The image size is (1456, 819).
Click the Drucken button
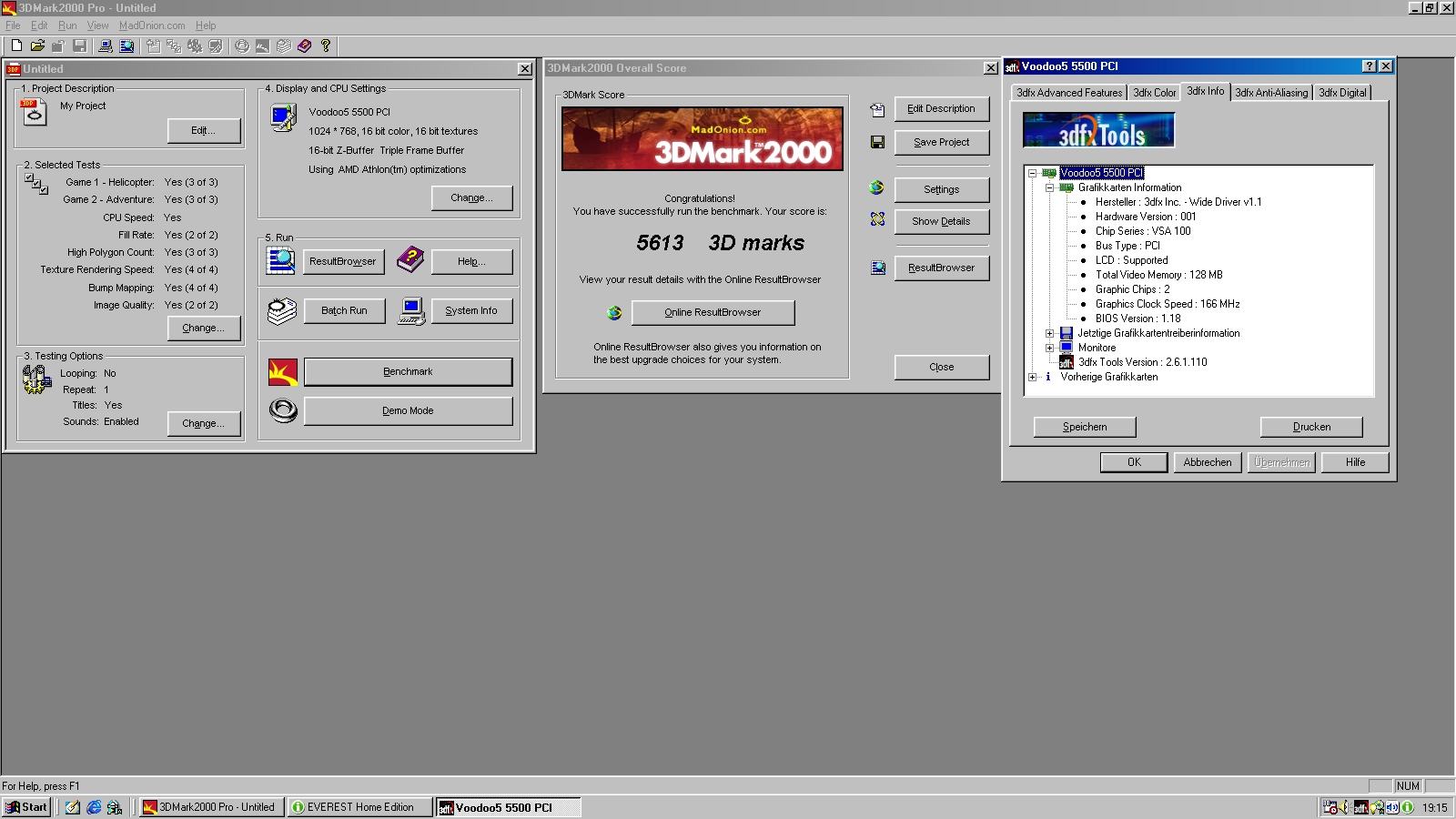tap(1311, 427)
